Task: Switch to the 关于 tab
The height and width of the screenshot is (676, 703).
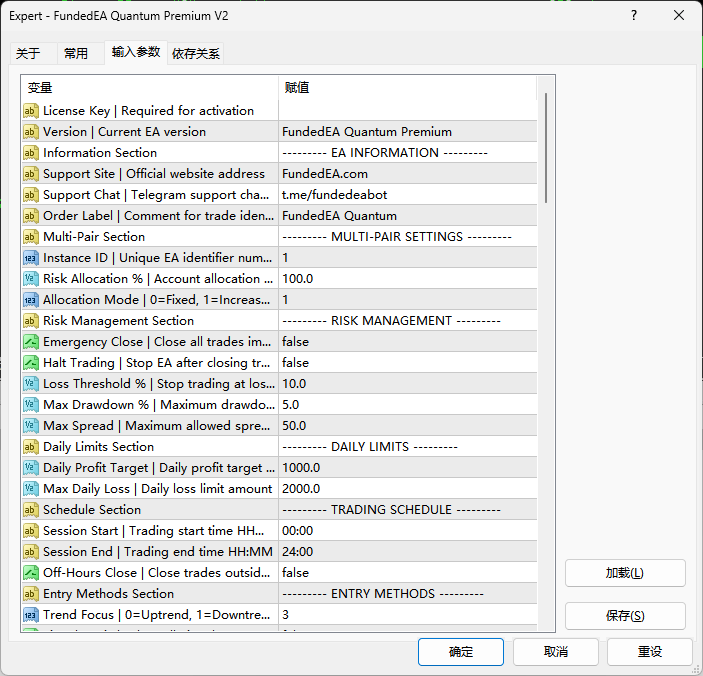Action: [29, 54]
